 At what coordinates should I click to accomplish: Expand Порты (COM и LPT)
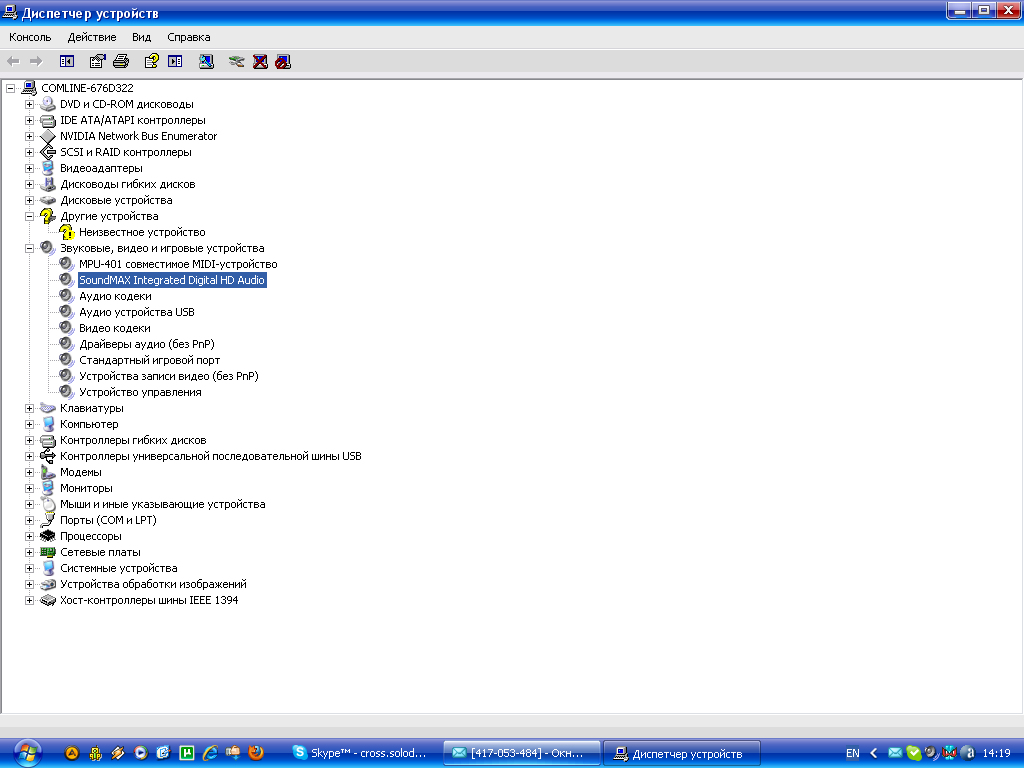29,521
